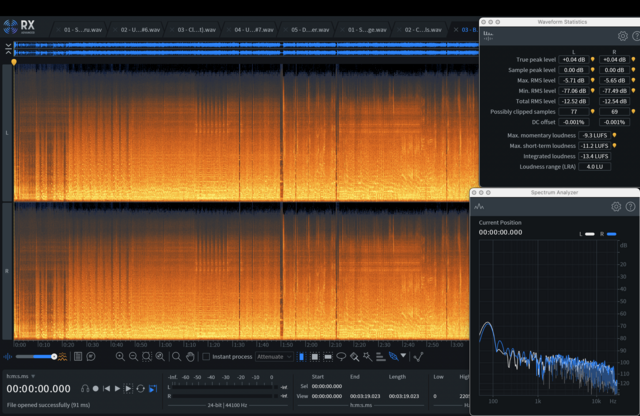Click the zoom to selection icon
Viewport: 640px width, 416px height.
click(x=147, y=356)
